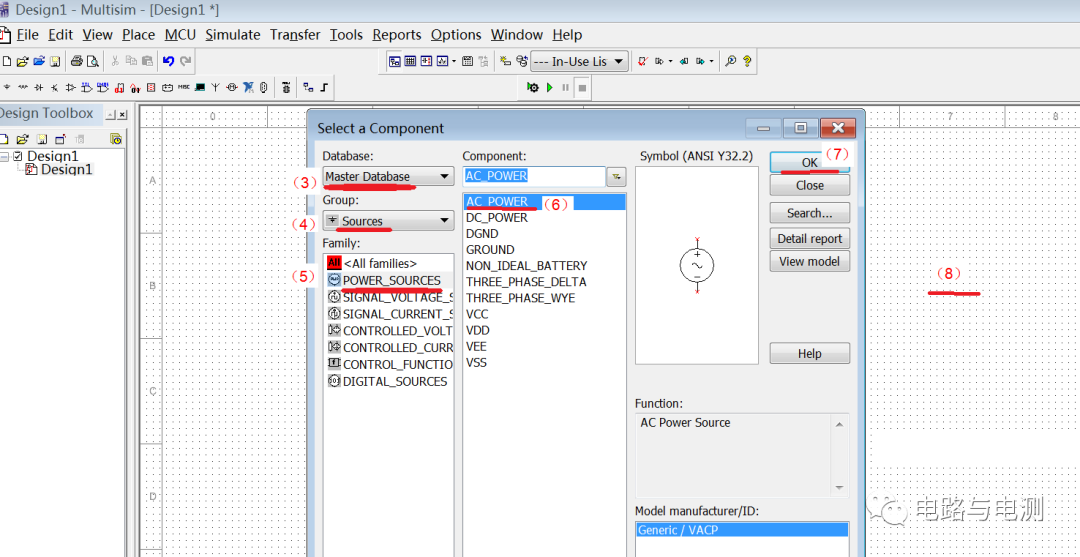Place an RF antenna component
Image resolution: width=1080 pixels, height=557 pixels.
point(216,87)
